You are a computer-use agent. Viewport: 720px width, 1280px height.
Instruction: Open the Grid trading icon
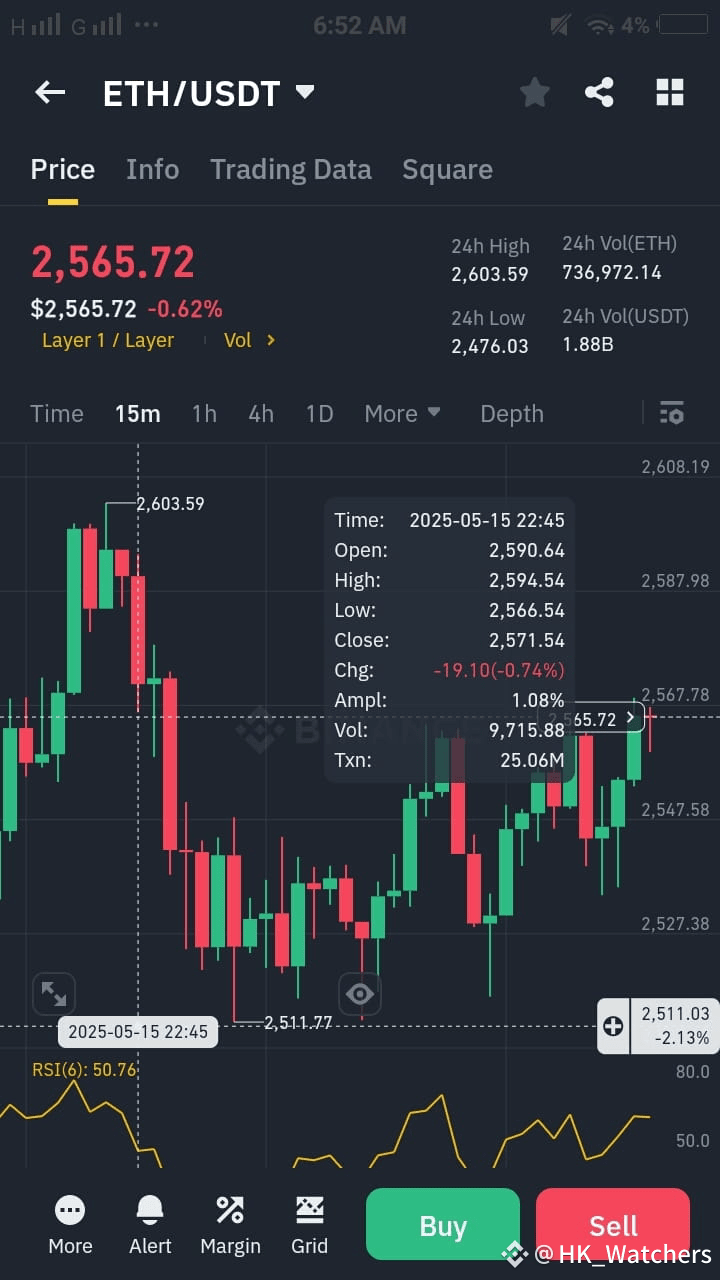click(309, 1222)
